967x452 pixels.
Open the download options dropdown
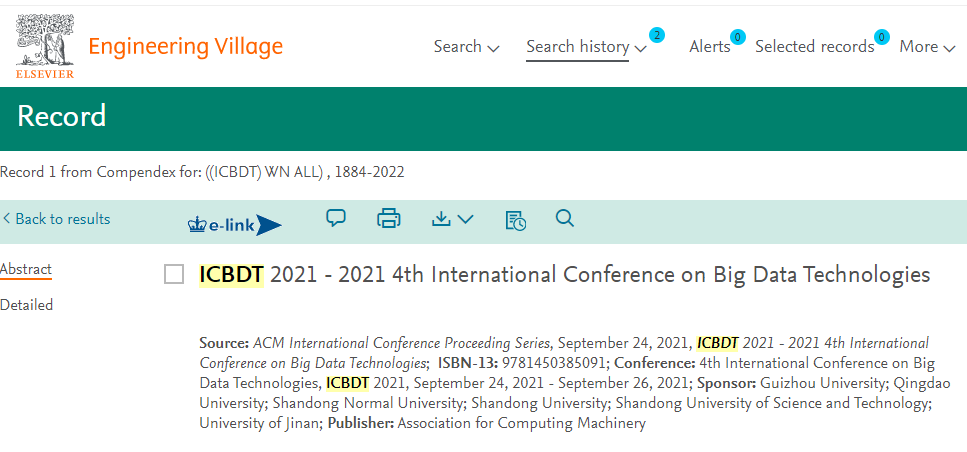pyautogui.click(x=452, y=219)
